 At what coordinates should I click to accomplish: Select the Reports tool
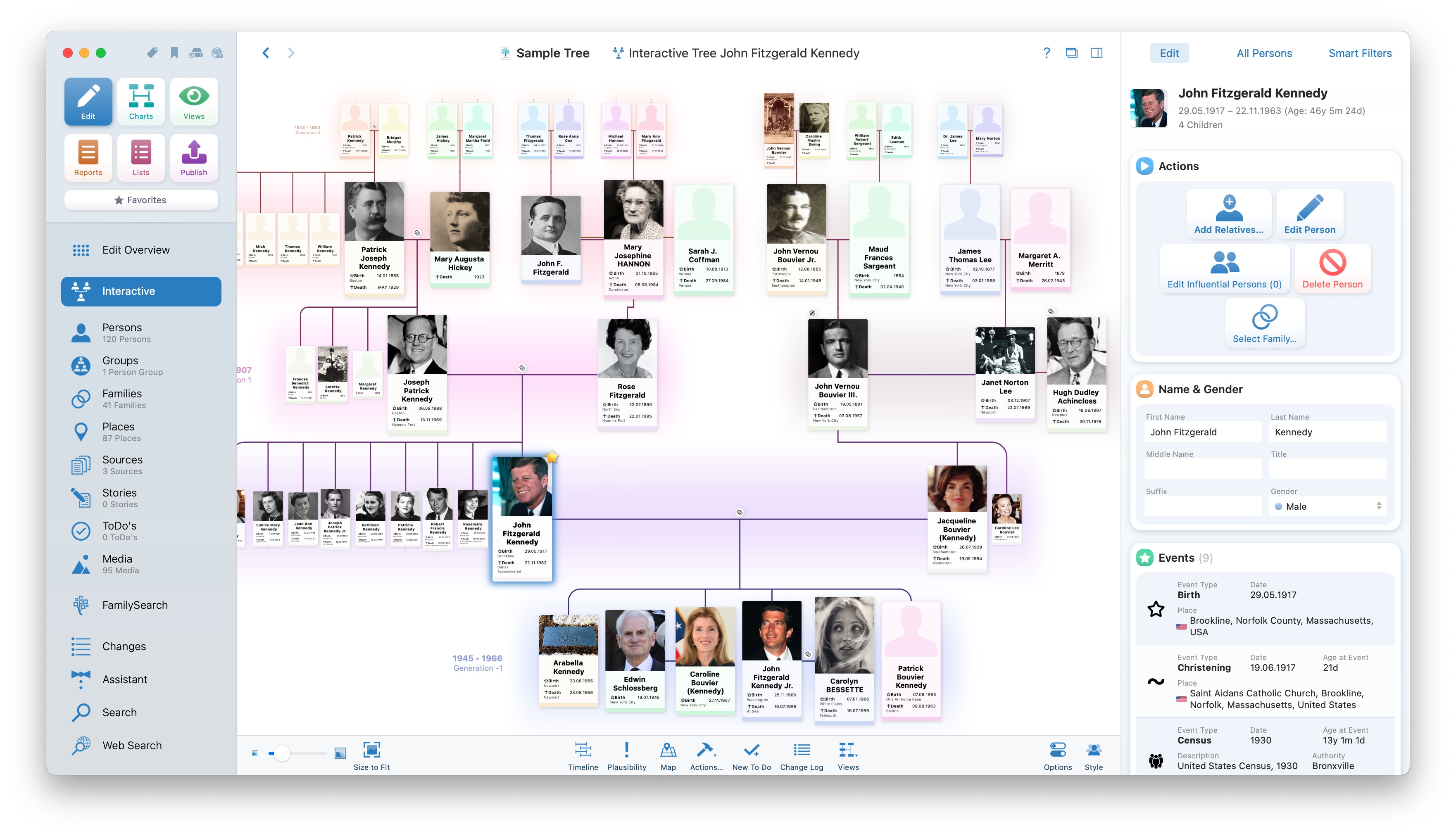pos(88,157)
